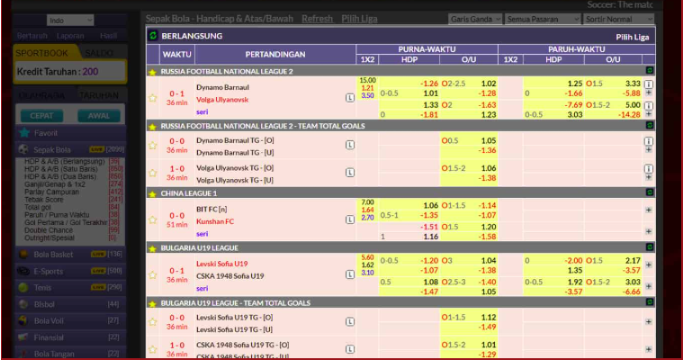Expand plus for Levski Sofia U19 match first line
The image size is (688, 362).
click(649, 265)
